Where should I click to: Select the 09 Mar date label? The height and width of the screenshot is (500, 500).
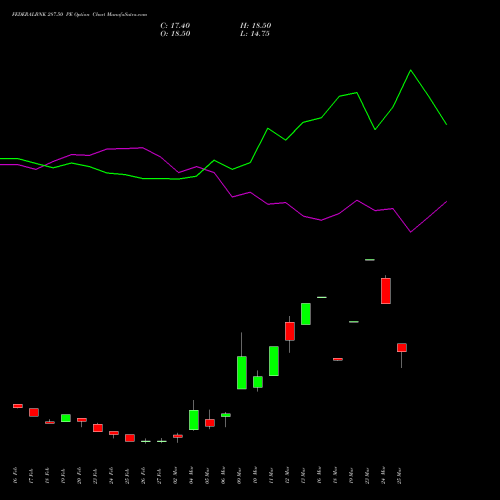click(239, 476)
